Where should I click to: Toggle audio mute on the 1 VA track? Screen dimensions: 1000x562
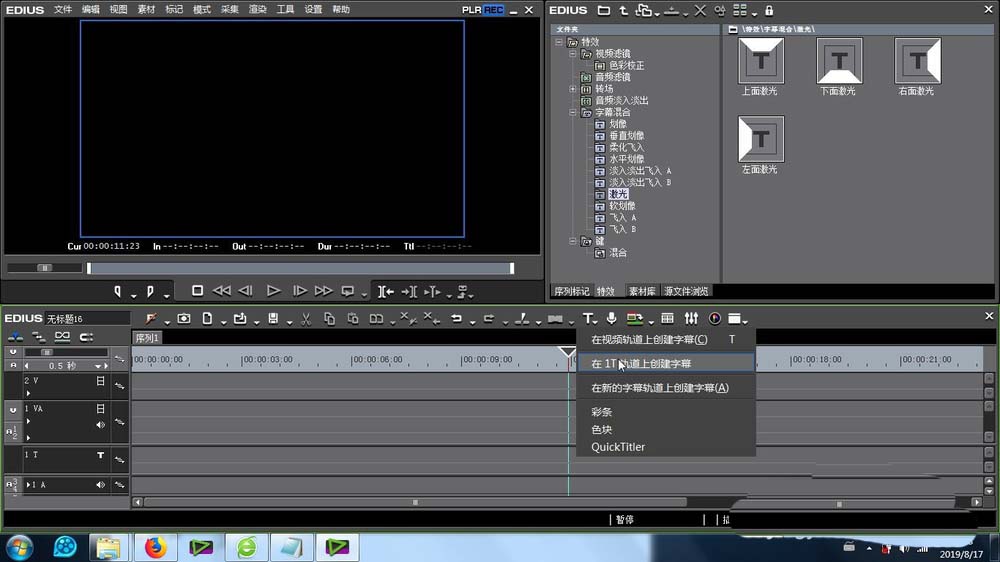tap(100, 425)
